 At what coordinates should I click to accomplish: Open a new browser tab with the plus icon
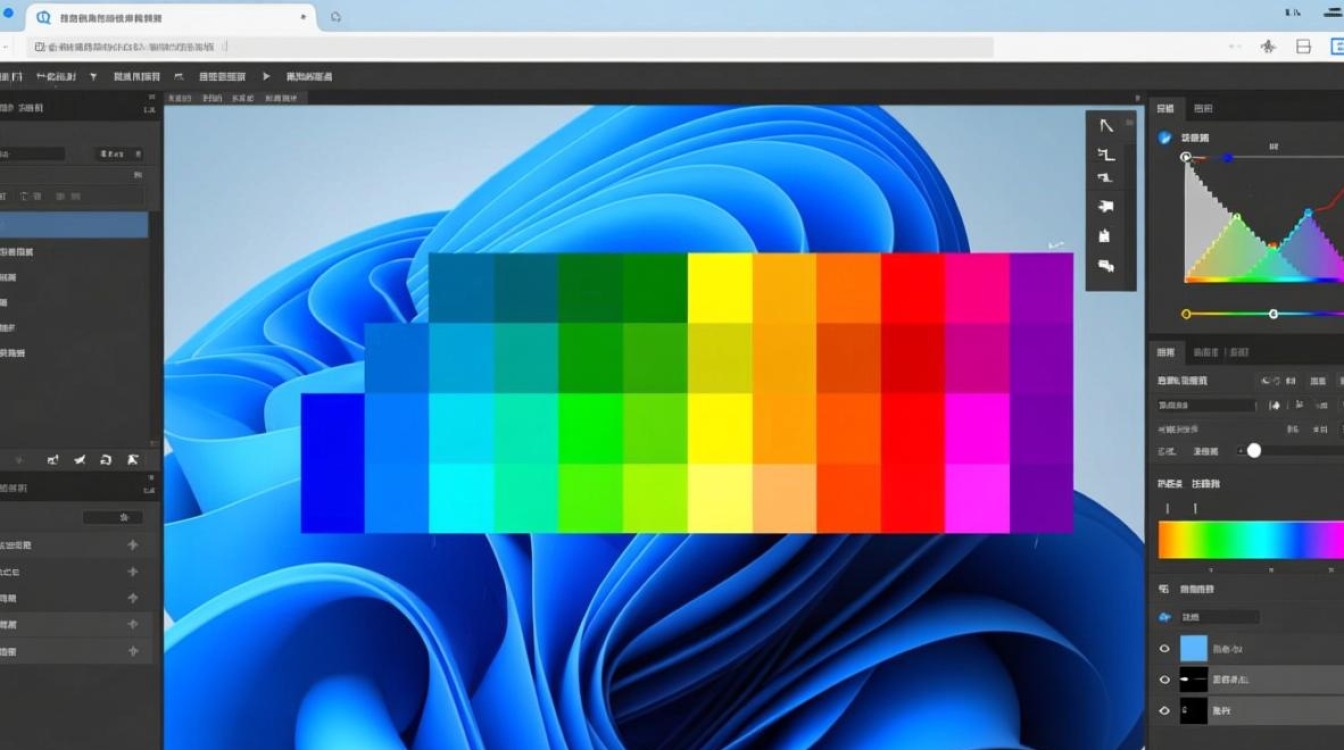(x=335, y=17)
